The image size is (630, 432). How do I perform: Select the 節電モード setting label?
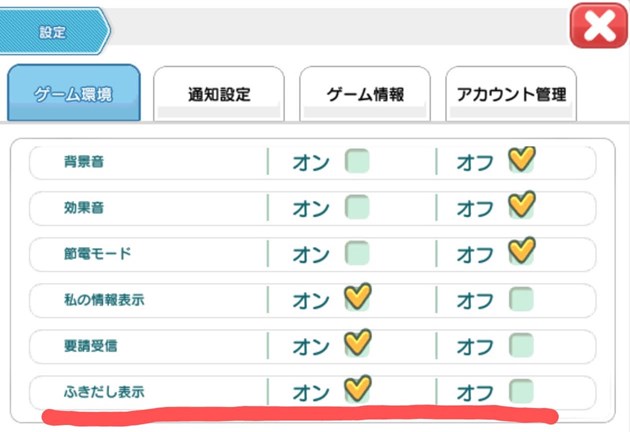coord(95,254)
